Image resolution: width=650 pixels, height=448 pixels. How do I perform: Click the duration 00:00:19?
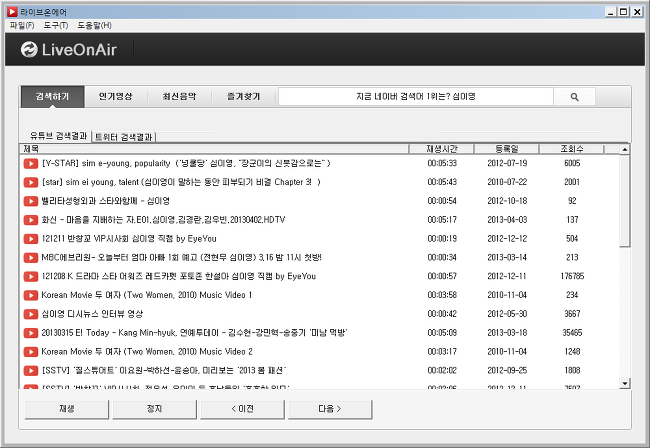coord(442,239)
